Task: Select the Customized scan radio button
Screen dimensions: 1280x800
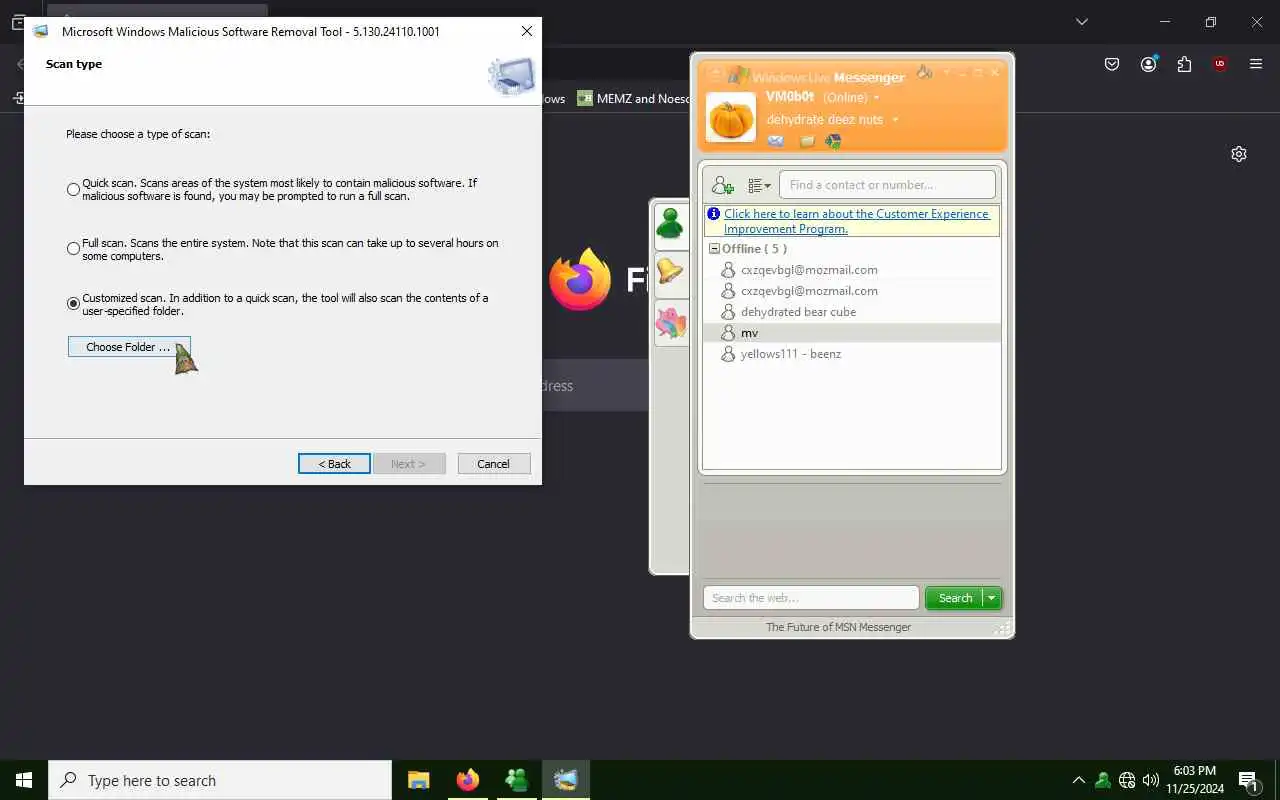Action: pyautogui.click(x=73, y=304)
